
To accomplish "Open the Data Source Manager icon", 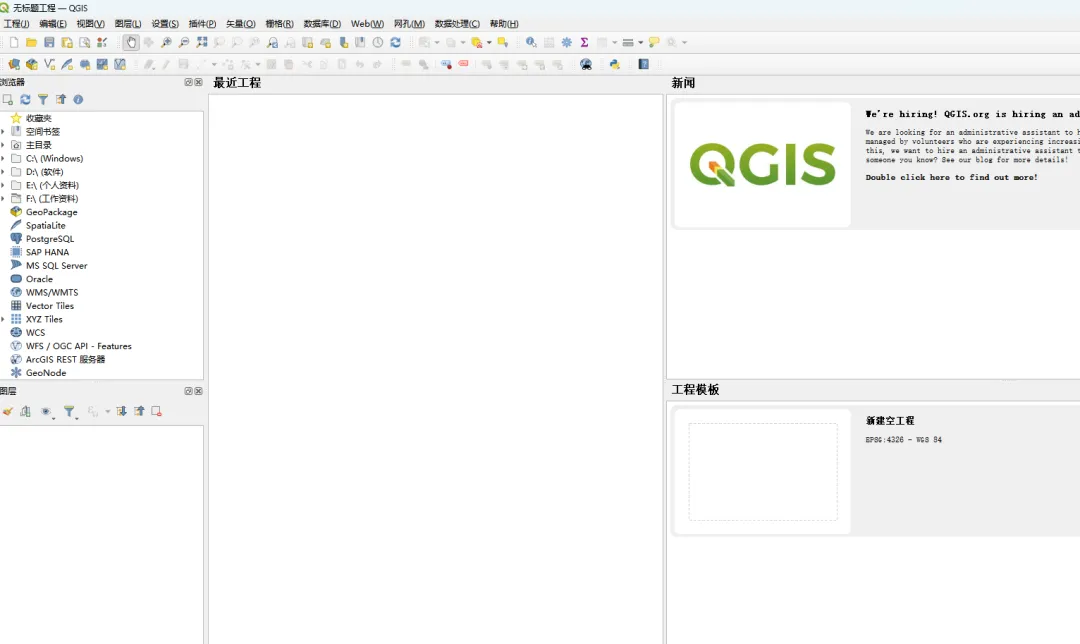I will [x=14, y=64].
